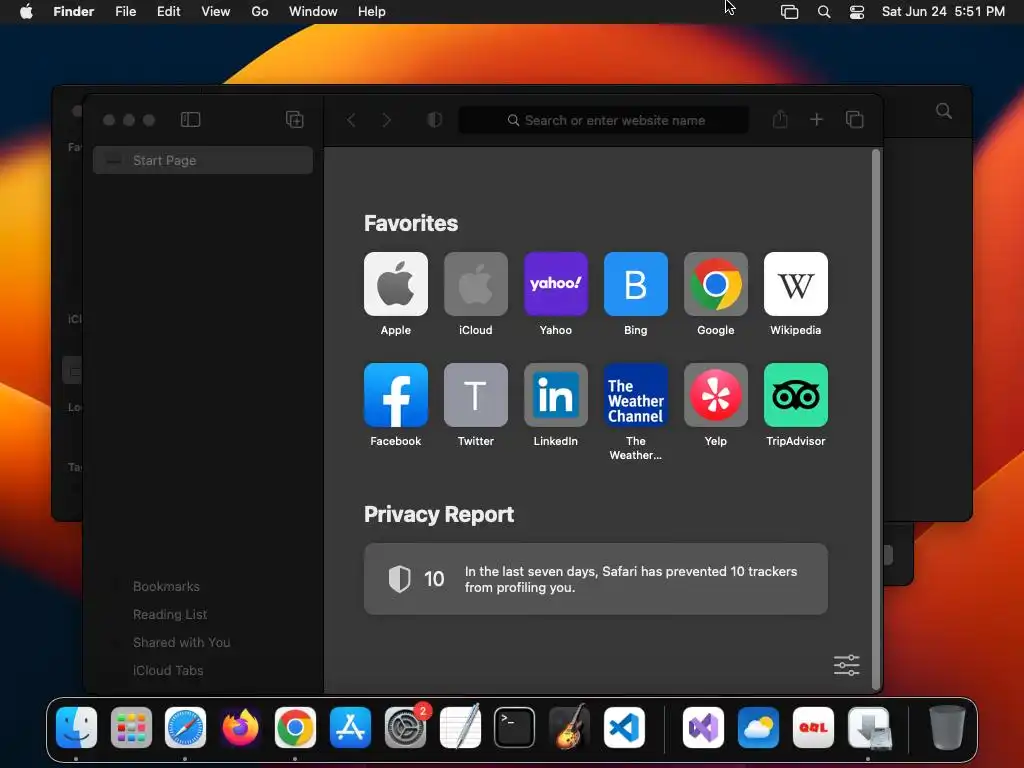This screenshot has width=1024, height=768.
Task: Select Start Page in the sidebar
Action: [202, 160]
